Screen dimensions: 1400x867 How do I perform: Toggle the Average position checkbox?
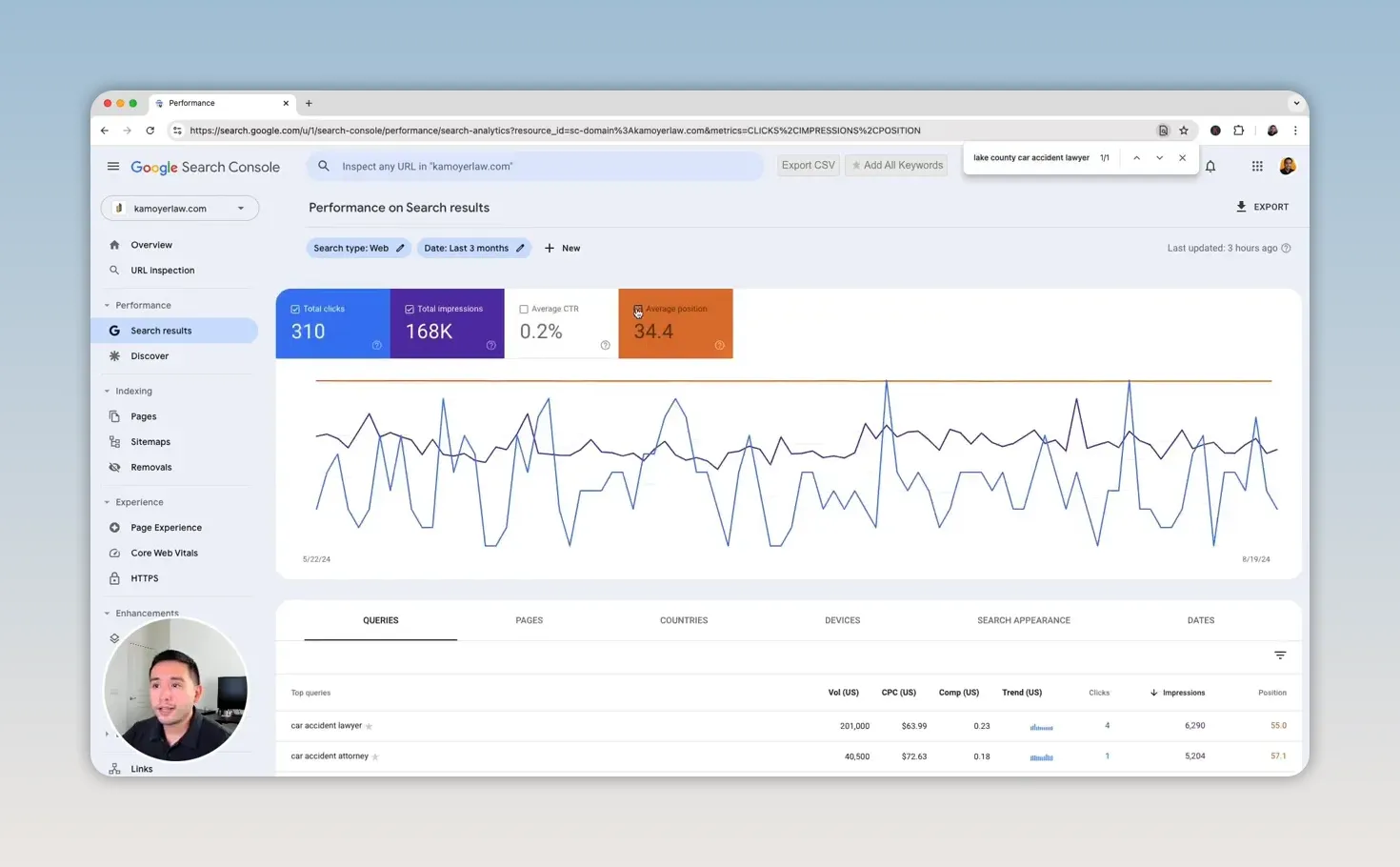pos(638,310)
